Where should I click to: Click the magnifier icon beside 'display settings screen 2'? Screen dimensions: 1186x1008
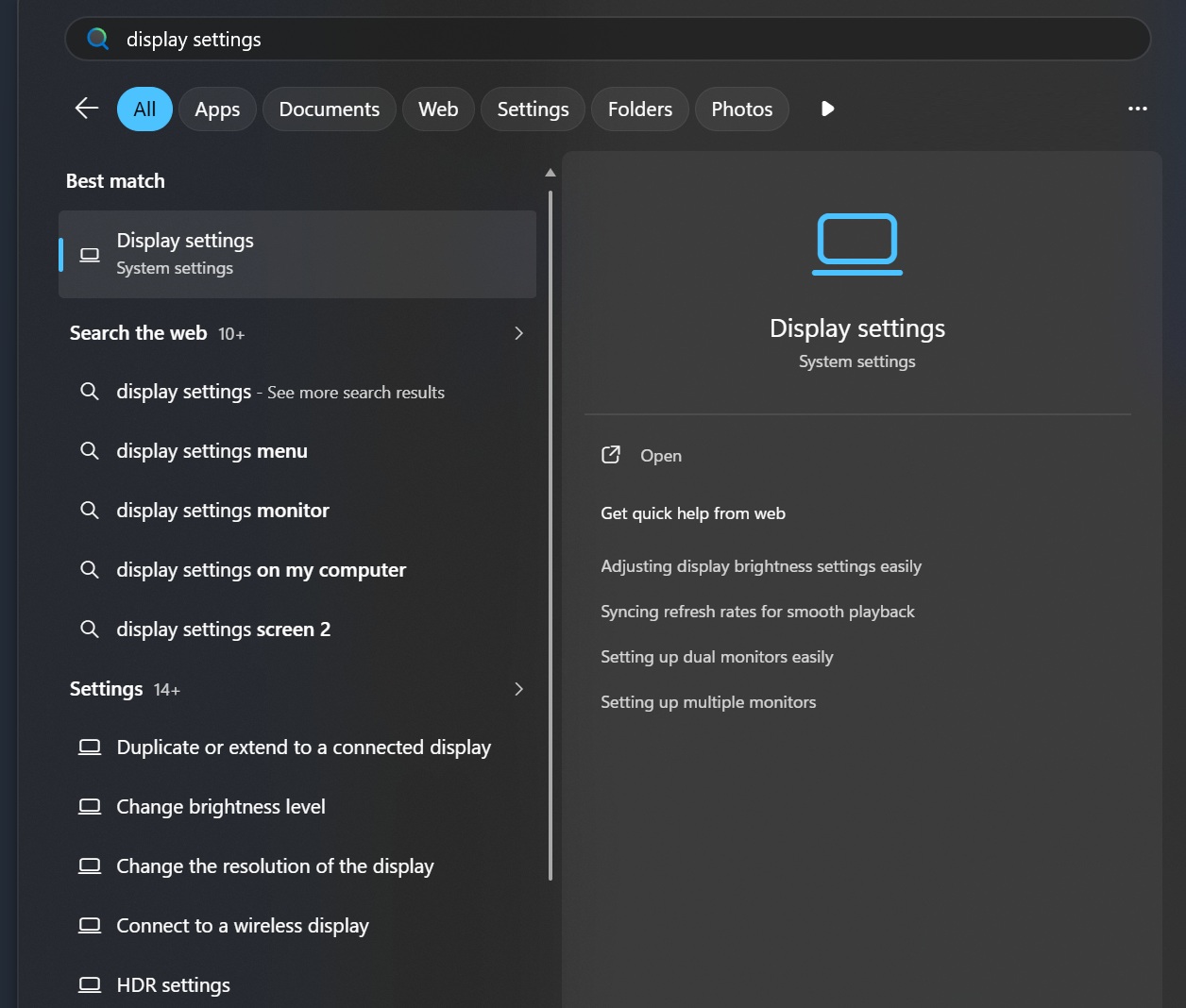(90, 630)
